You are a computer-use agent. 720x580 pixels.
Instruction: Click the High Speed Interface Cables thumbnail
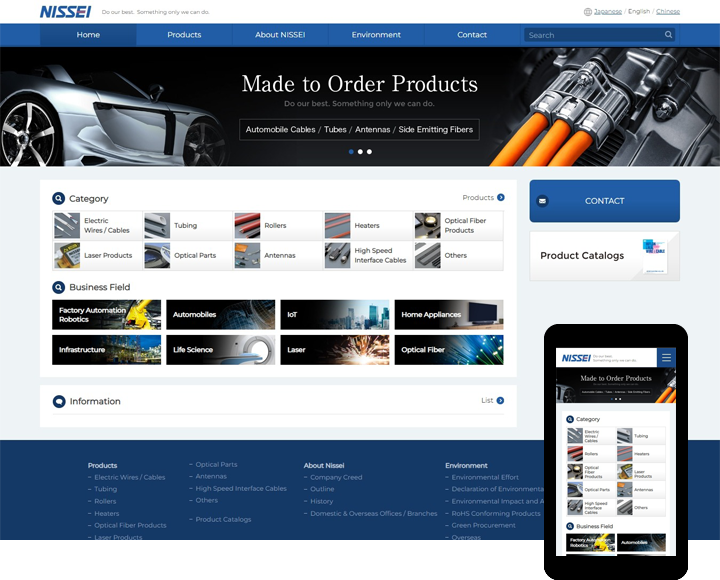pyautogui.click(x=337, y=255)
